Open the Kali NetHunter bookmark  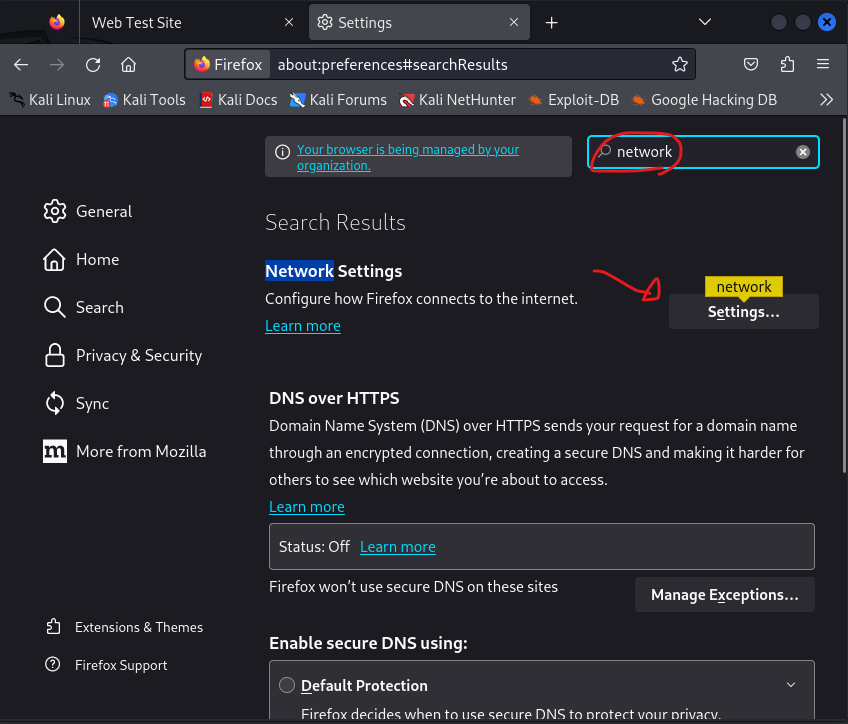457,99
